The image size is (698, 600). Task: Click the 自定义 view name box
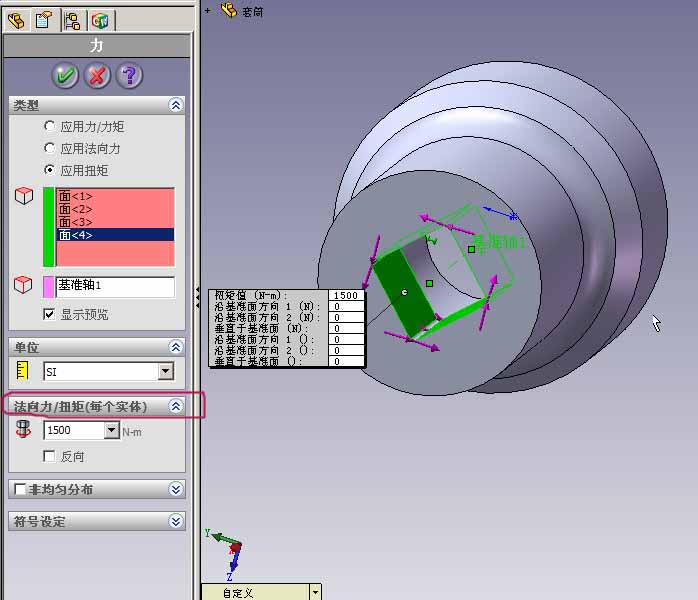(x=256, y=593)
